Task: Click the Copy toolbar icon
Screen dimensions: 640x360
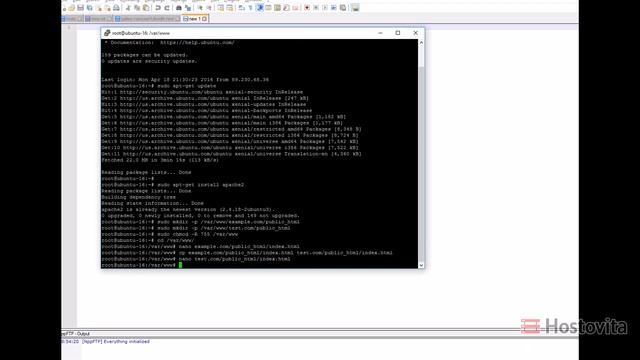Action: pos(137,8)
